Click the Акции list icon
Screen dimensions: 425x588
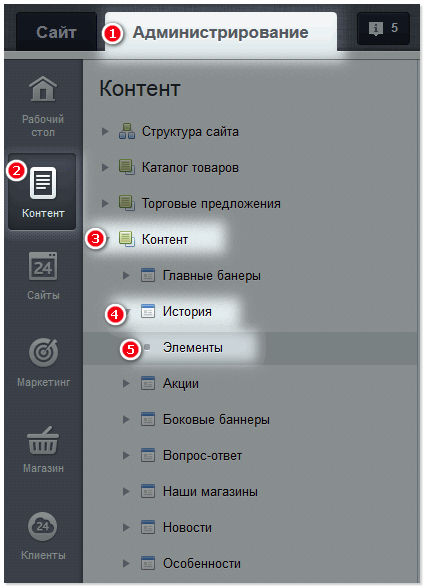pyautogui.click(x=148, y=383)
